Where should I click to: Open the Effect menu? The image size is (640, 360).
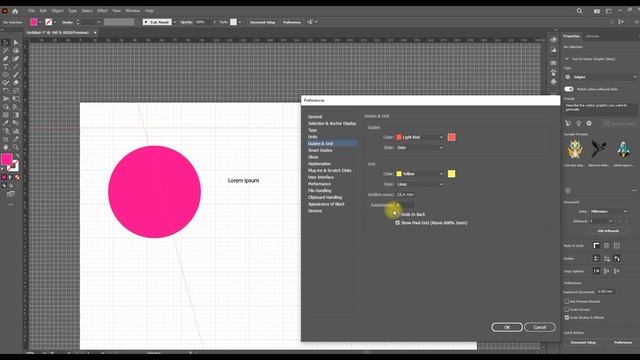[102, 11]
